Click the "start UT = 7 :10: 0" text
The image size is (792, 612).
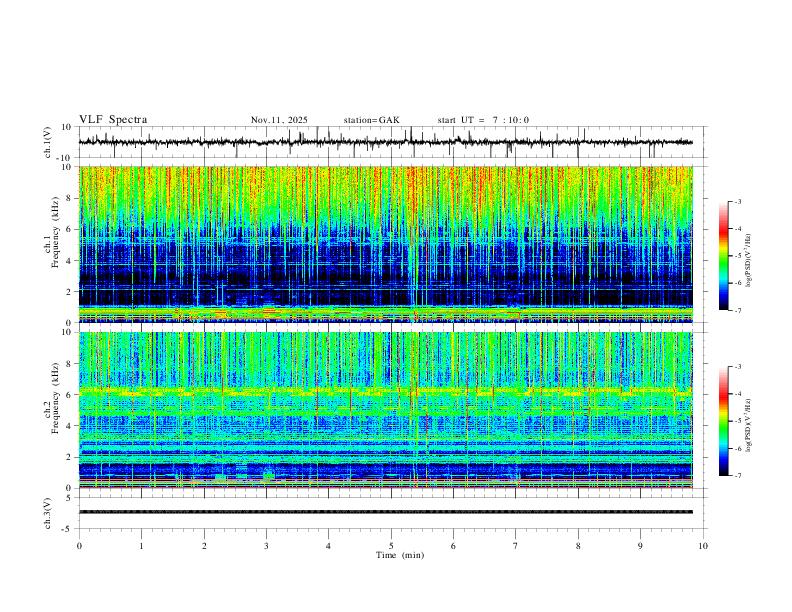tap(483, 120)
